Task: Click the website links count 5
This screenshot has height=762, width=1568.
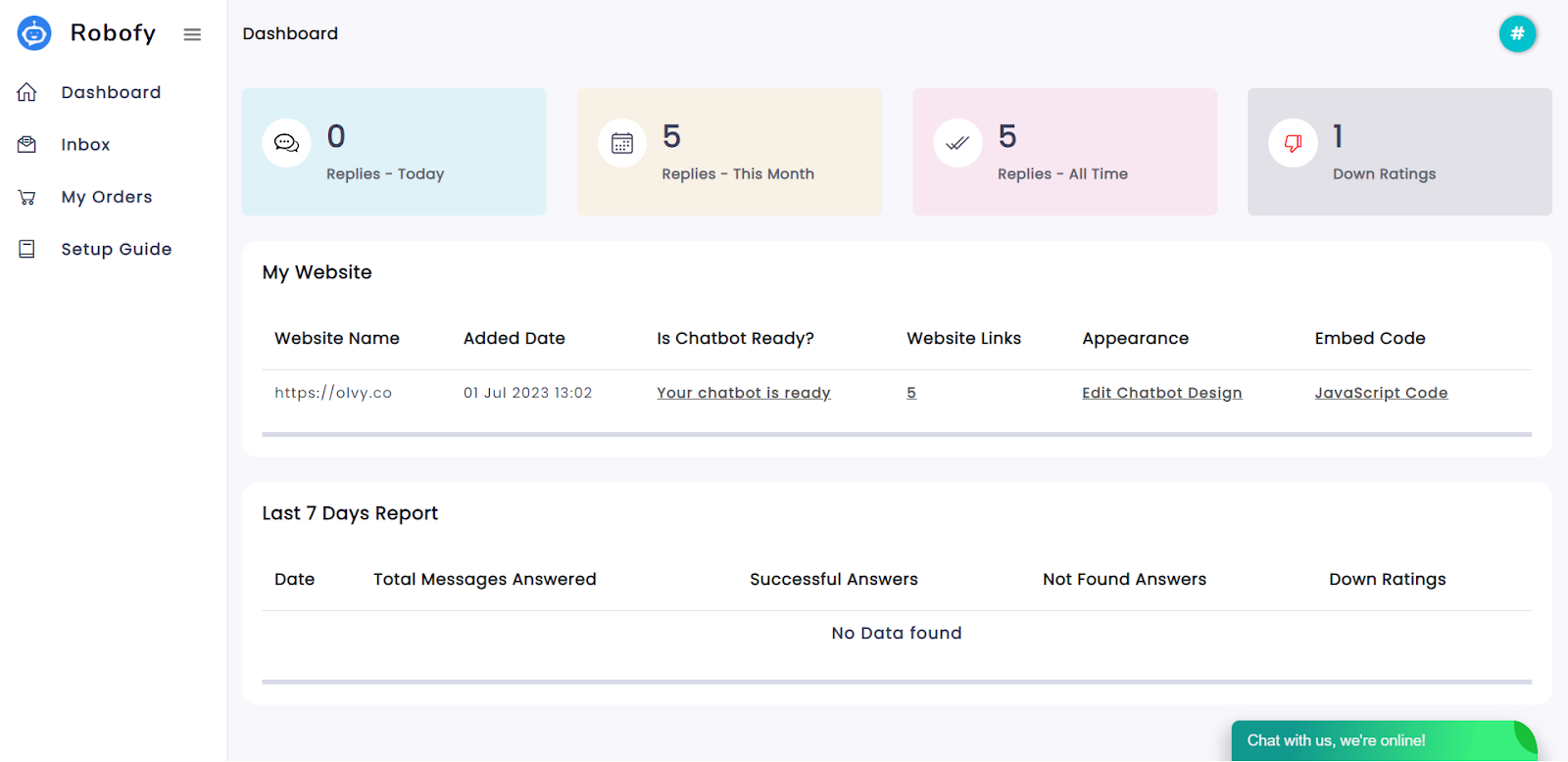Action: pos(911,393)
